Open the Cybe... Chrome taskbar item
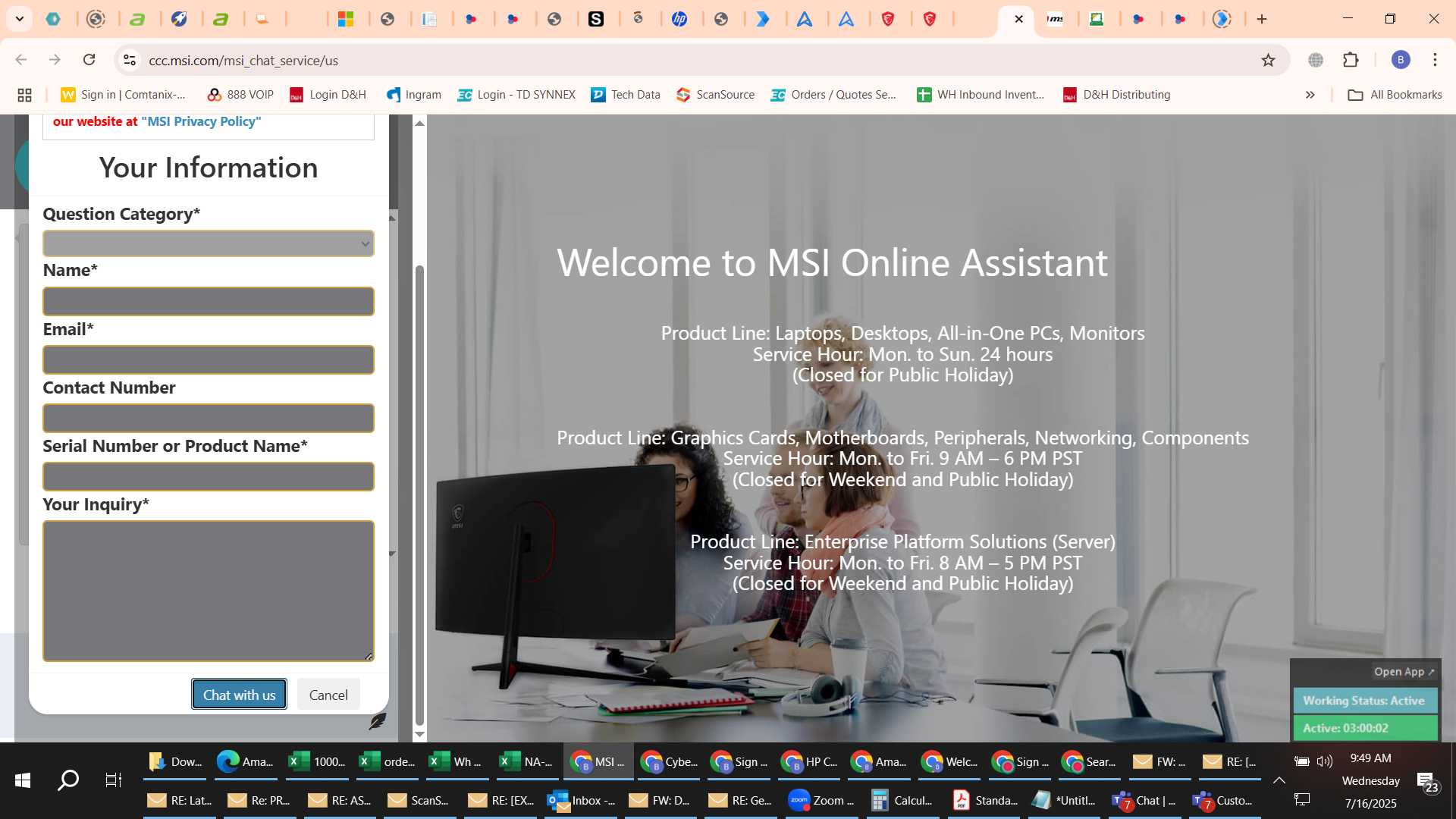This screenshot has height=819, width=1456. click(x=670, y=761)
